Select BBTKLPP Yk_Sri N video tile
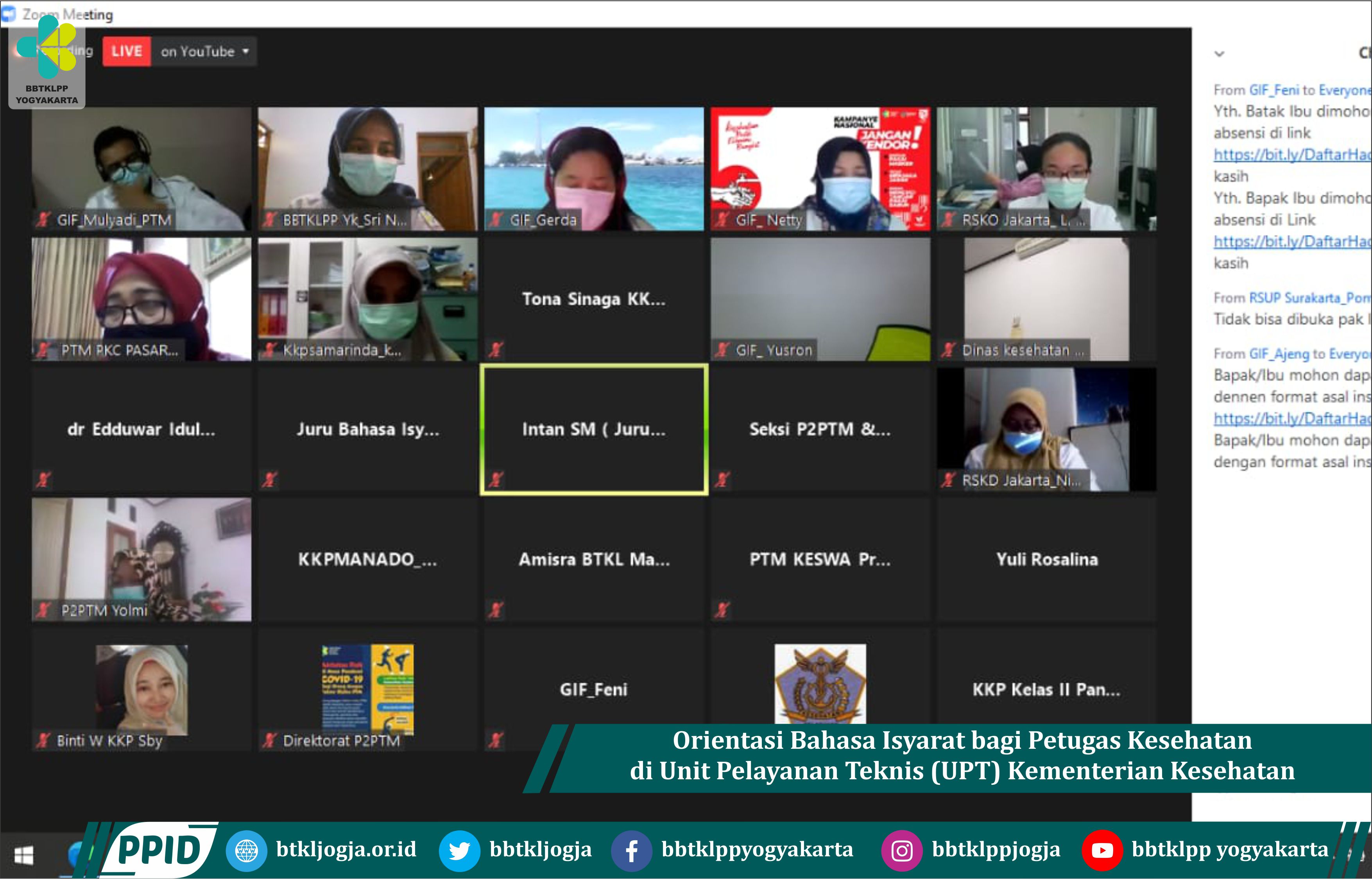The width and height of the screenshot is (1372, 879). click(x=367, y=169)
